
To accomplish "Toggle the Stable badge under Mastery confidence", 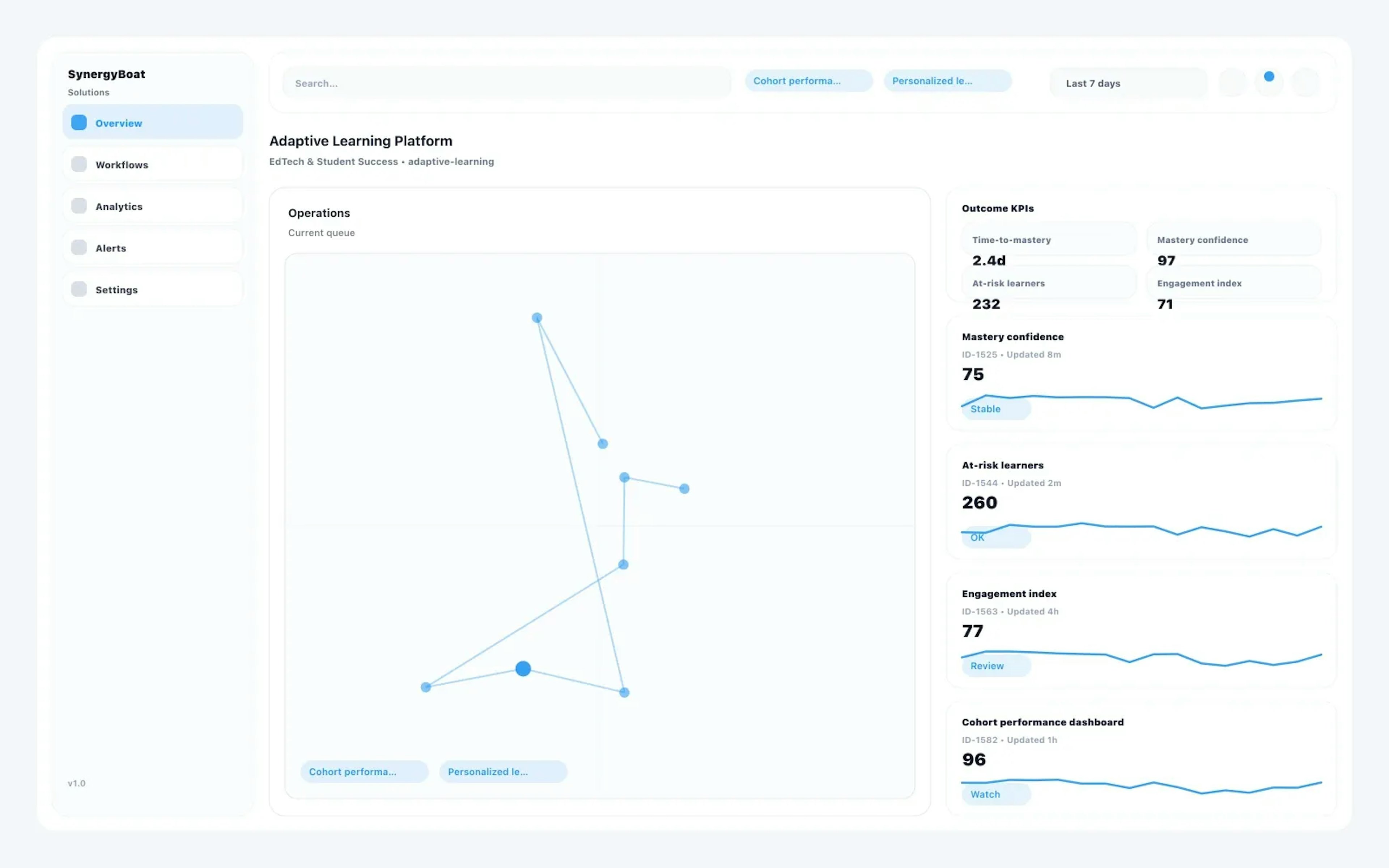I will 996,409.
